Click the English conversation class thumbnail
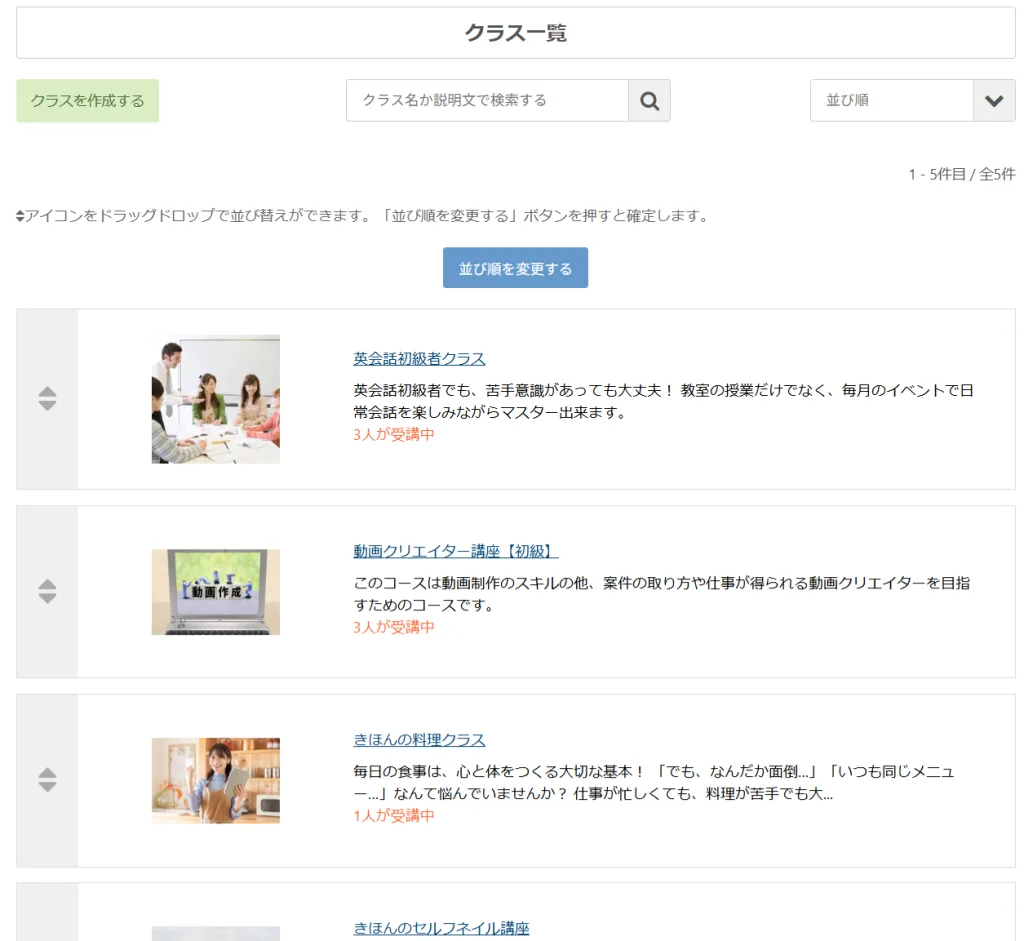This screenshot has height=941, width=1024. pyautogui.click(x=216, y=398)
